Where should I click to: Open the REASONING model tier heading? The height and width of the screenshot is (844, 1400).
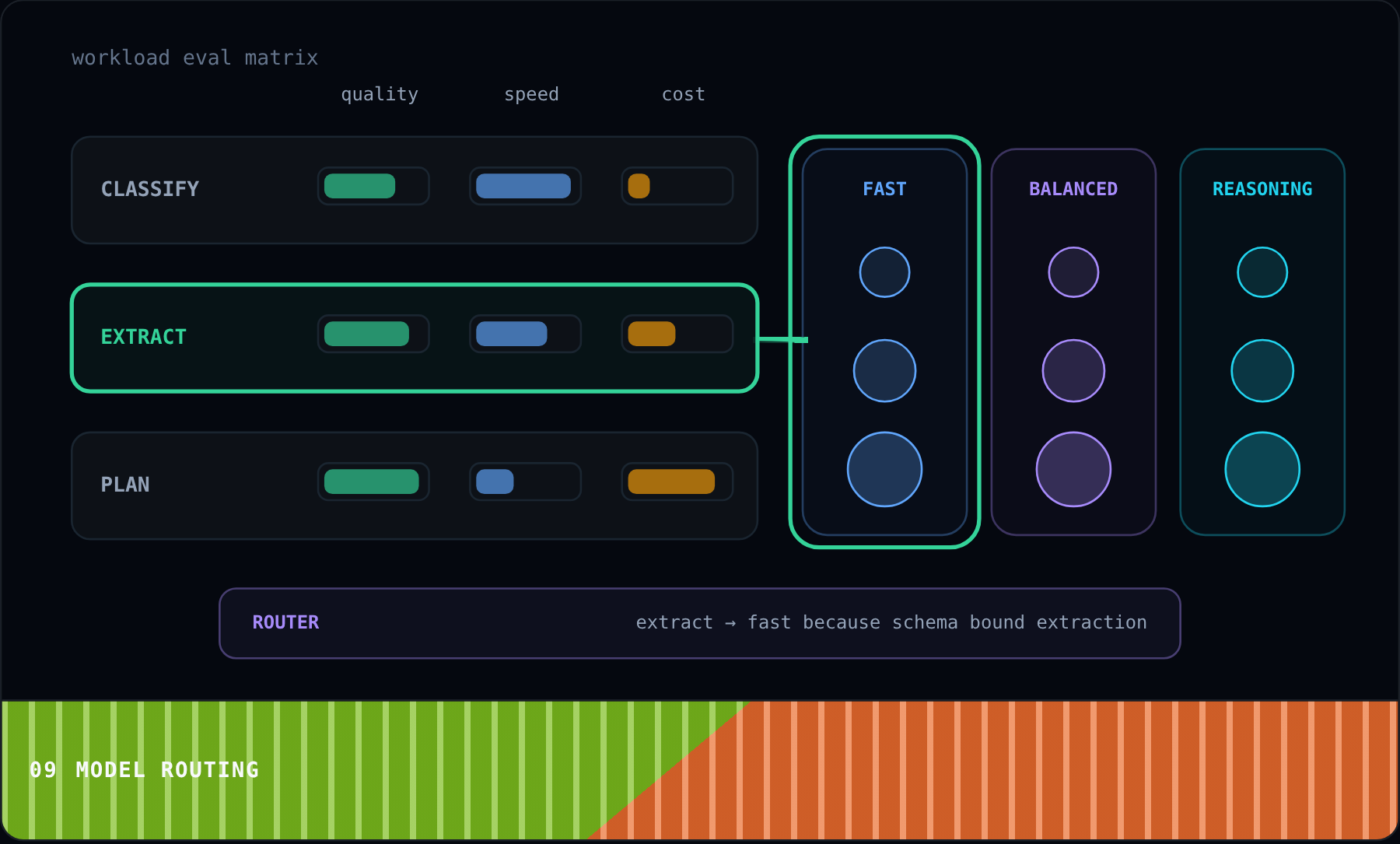point(1262,189)
